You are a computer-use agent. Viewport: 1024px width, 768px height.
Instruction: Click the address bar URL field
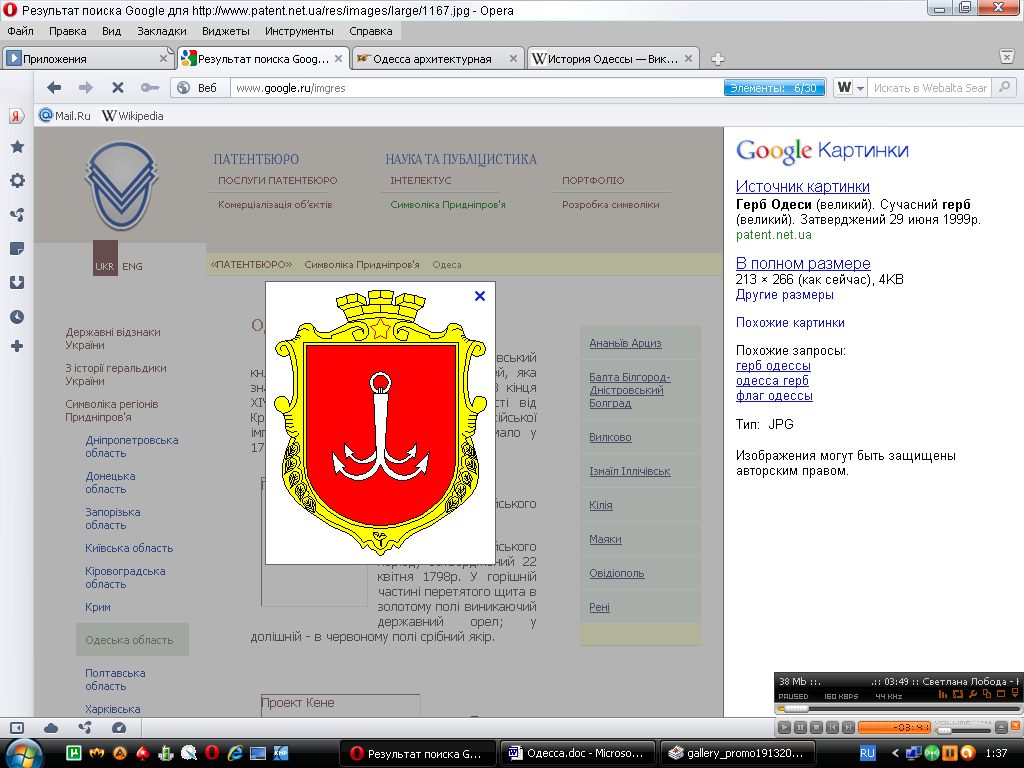[477, 88]
